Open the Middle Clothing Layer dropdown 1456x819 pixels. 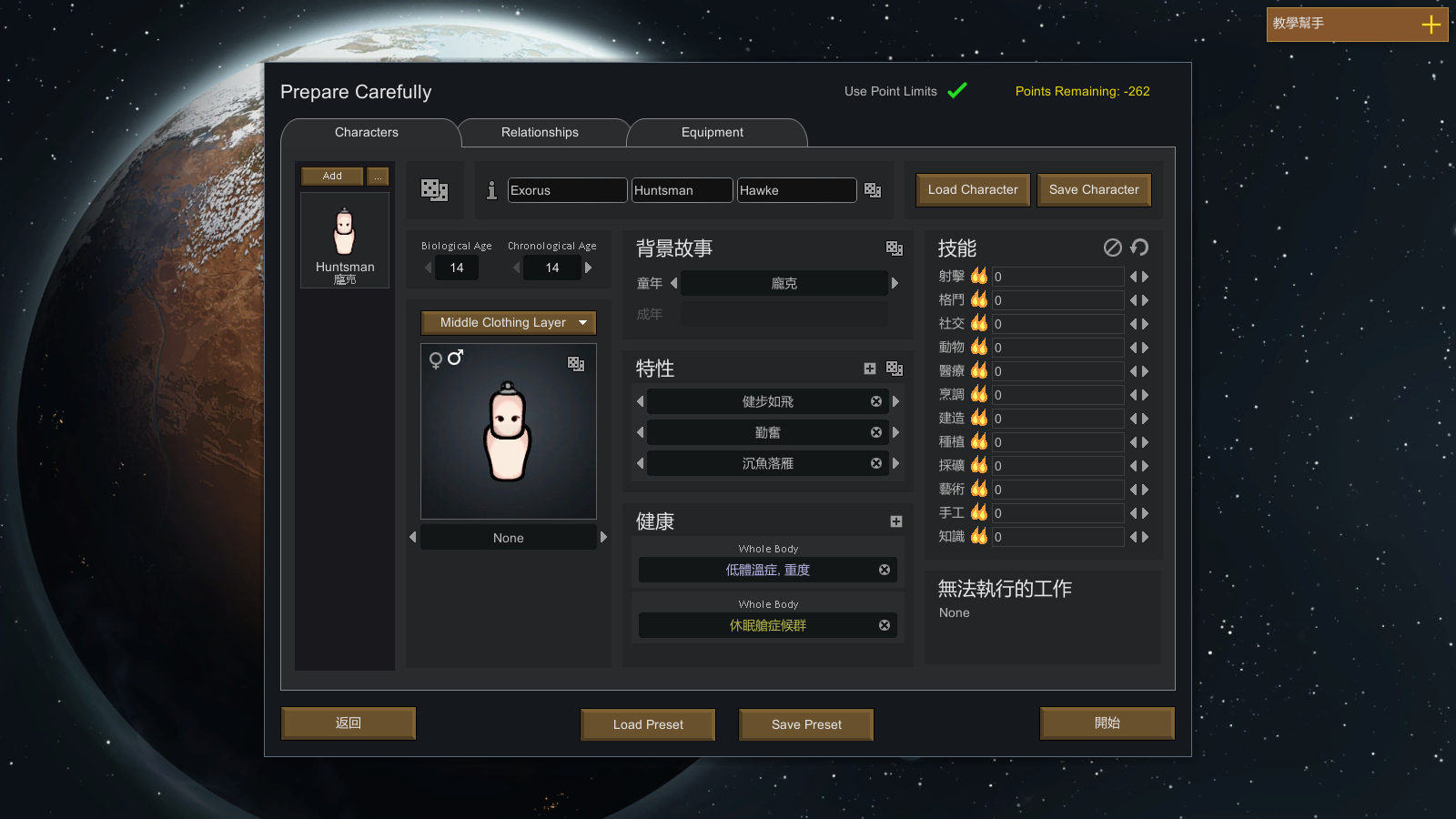[509, 322]
